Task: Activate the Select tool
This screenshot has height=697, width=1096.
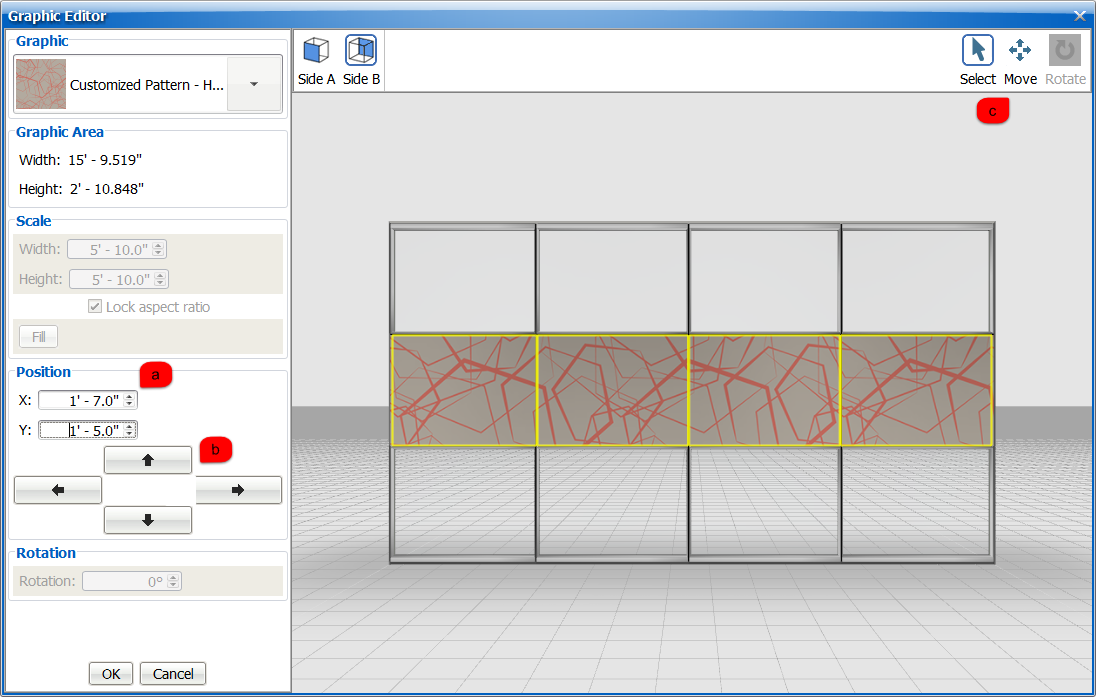Action: pyautogui.click(x=977, y=51)
